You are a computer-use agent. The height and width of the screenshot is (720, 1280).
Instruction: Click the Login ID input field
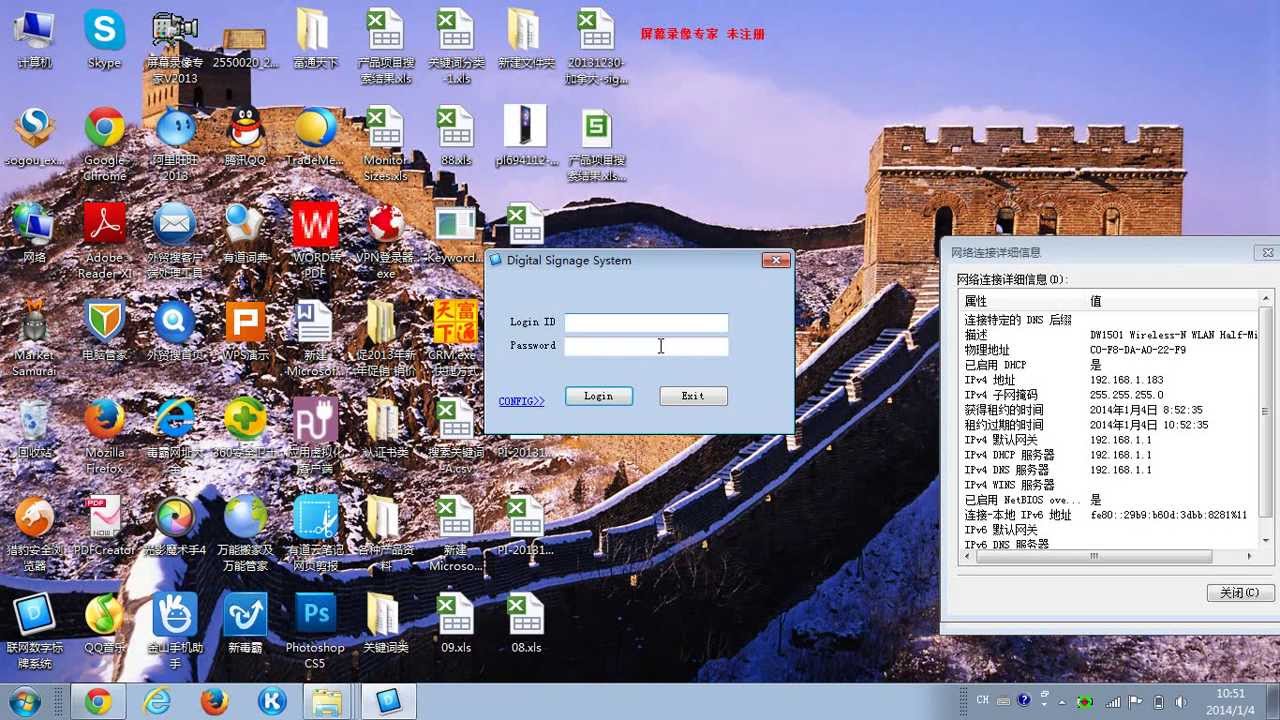point(646,323)
